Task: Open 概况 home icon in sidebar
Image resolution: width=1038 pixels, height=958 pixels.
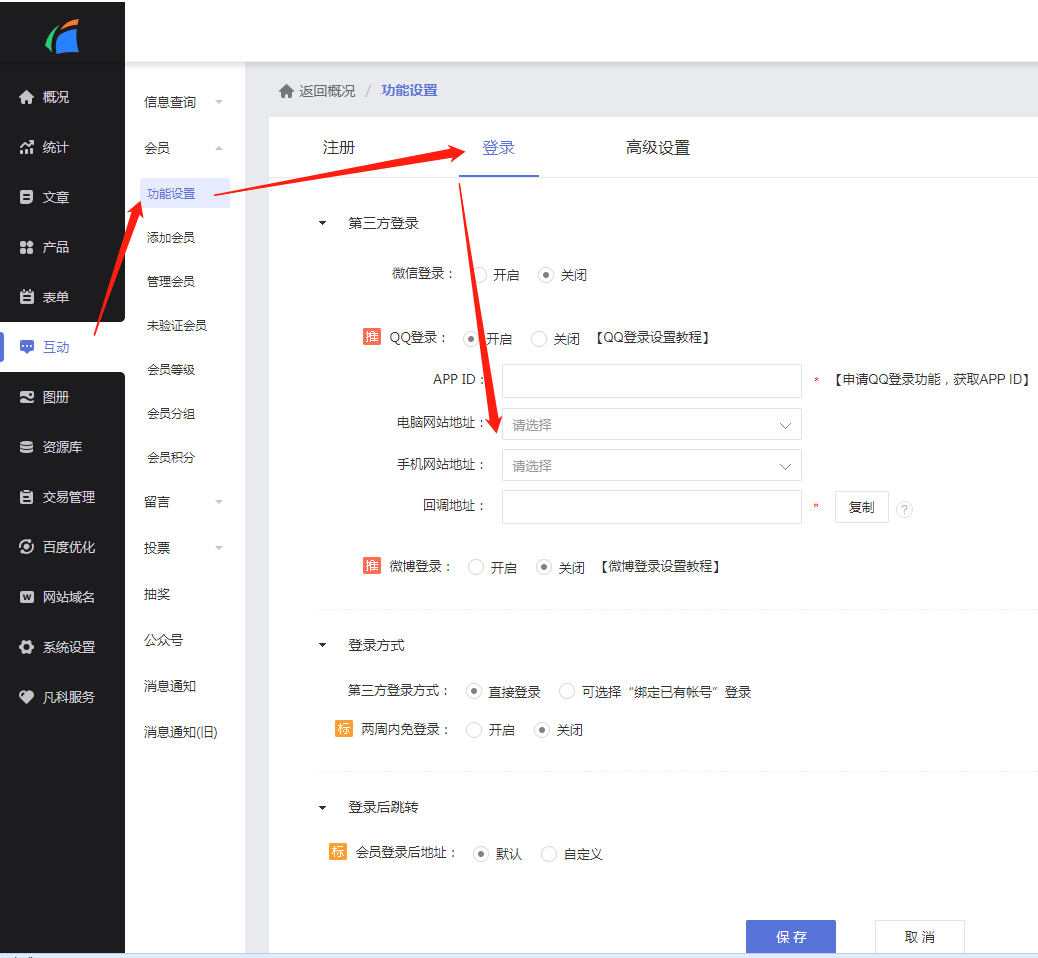Action: coord(26,97)
